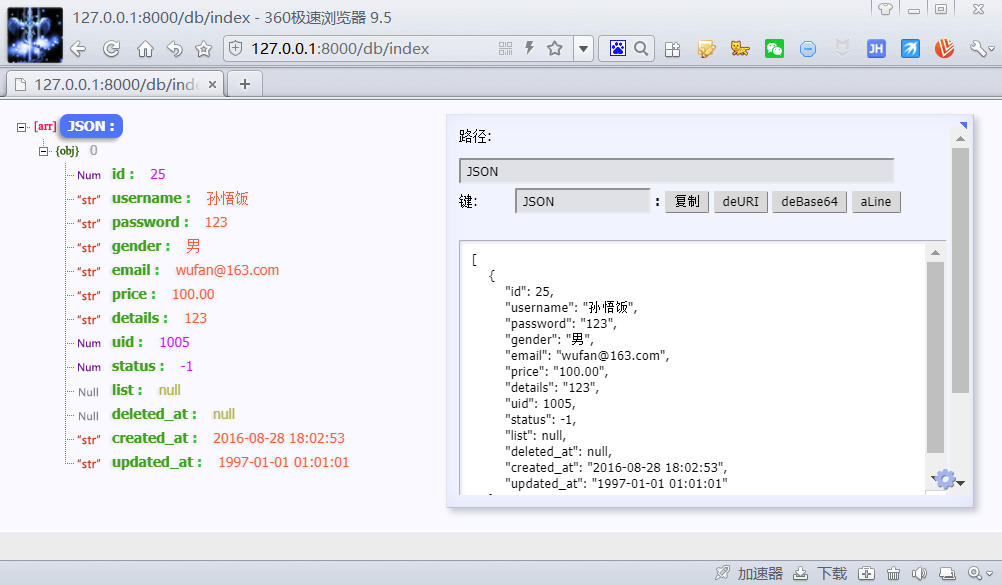The height and width of the screenshot is (585, 1002).
Task: Select the 127.0.0.1:8000/db/index tab
Action: 115,84
